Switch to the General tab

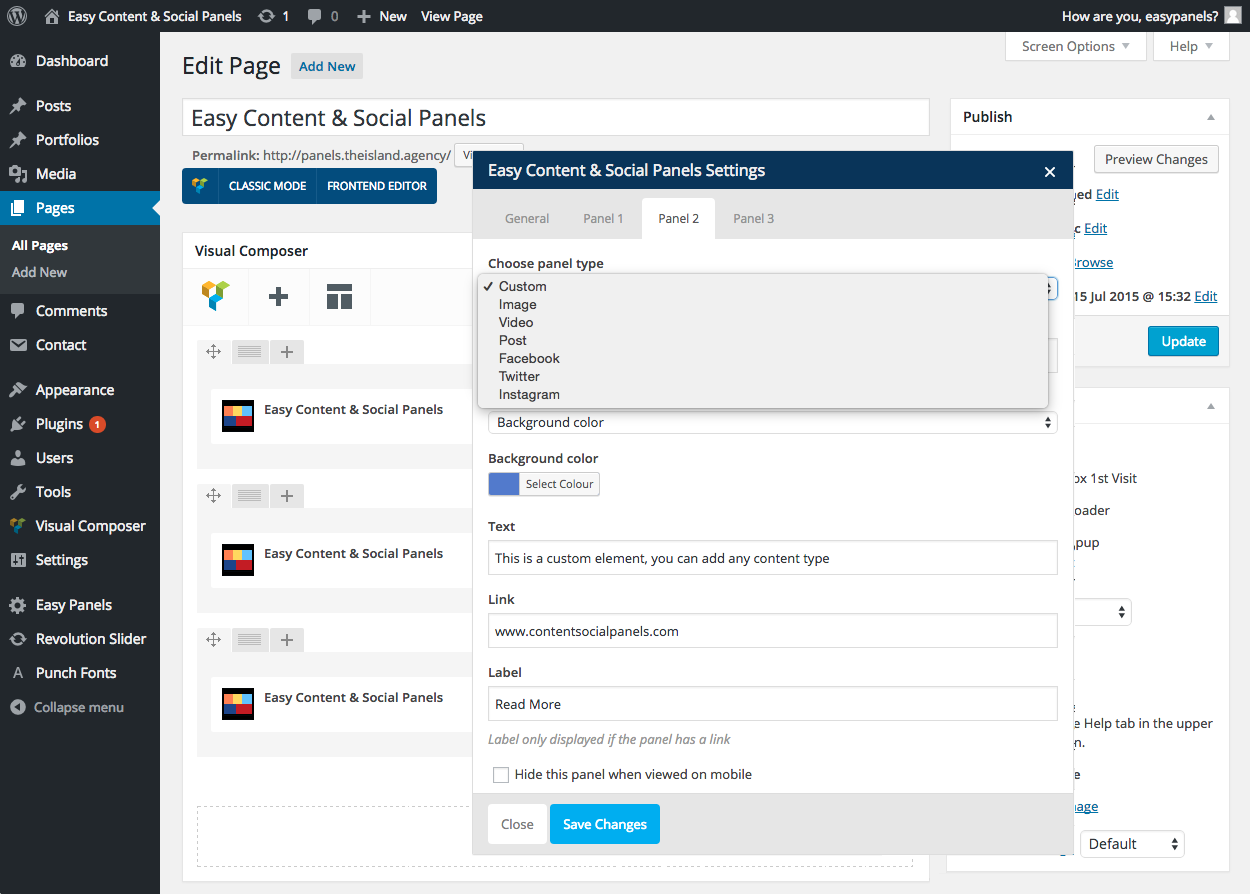[x=527, y=218]
